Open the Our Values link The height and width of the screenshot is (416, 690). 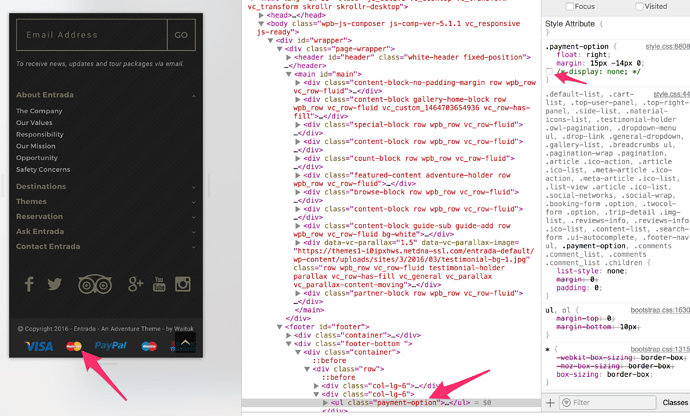tap(34, 123)
